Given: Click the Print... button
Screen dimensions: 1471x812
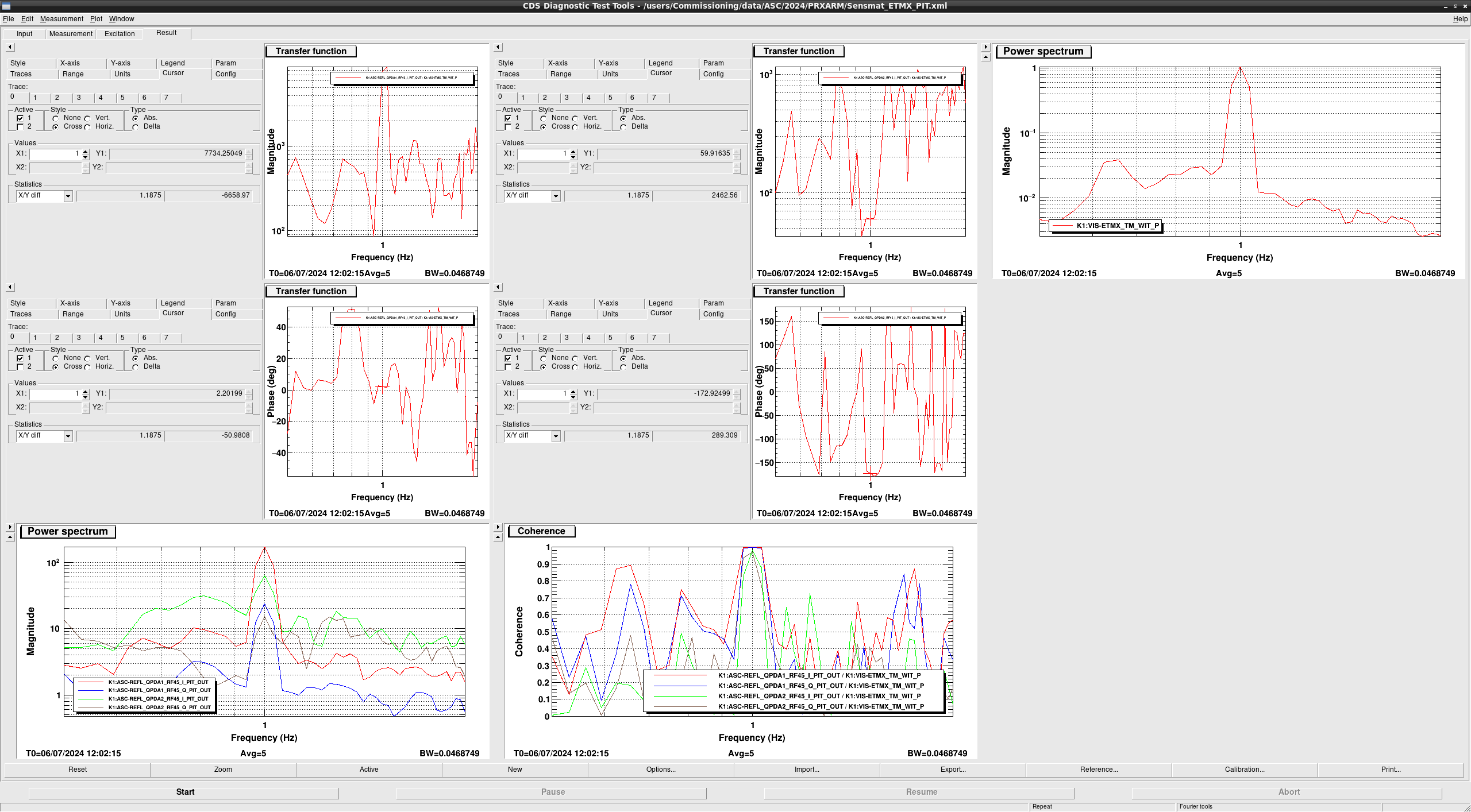Looking at the screenshot, I should point(1391,770).
